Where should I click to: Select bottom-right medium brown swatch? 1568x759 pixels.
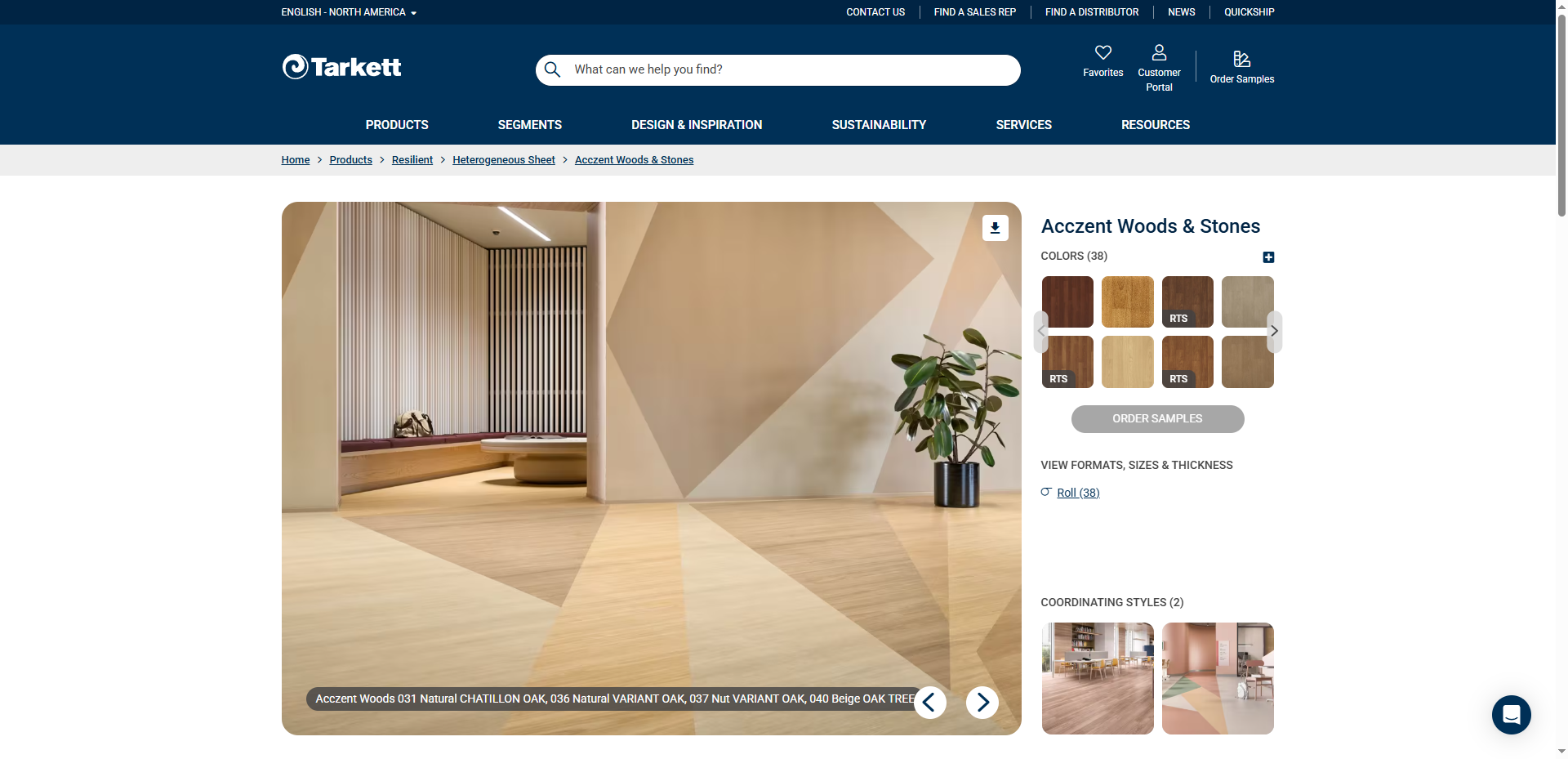coord(1248,362)
